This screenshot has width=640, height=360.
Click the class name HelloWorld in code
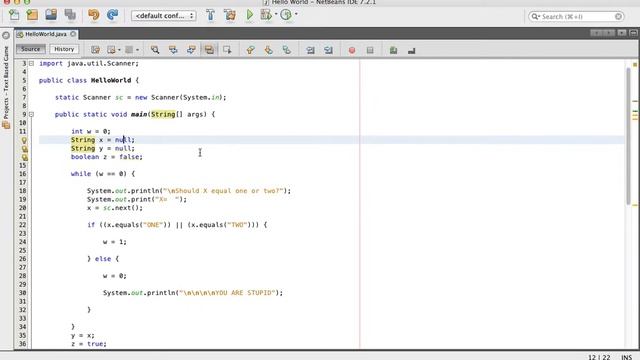(111, 80)
